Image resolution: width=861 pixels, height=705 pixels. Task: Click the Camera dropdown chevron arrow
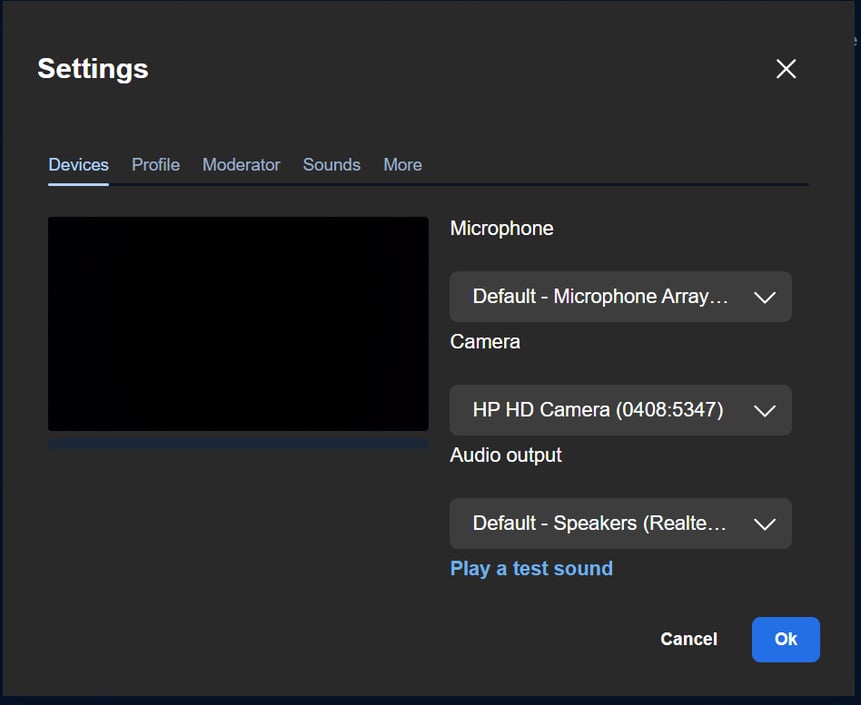764,410
